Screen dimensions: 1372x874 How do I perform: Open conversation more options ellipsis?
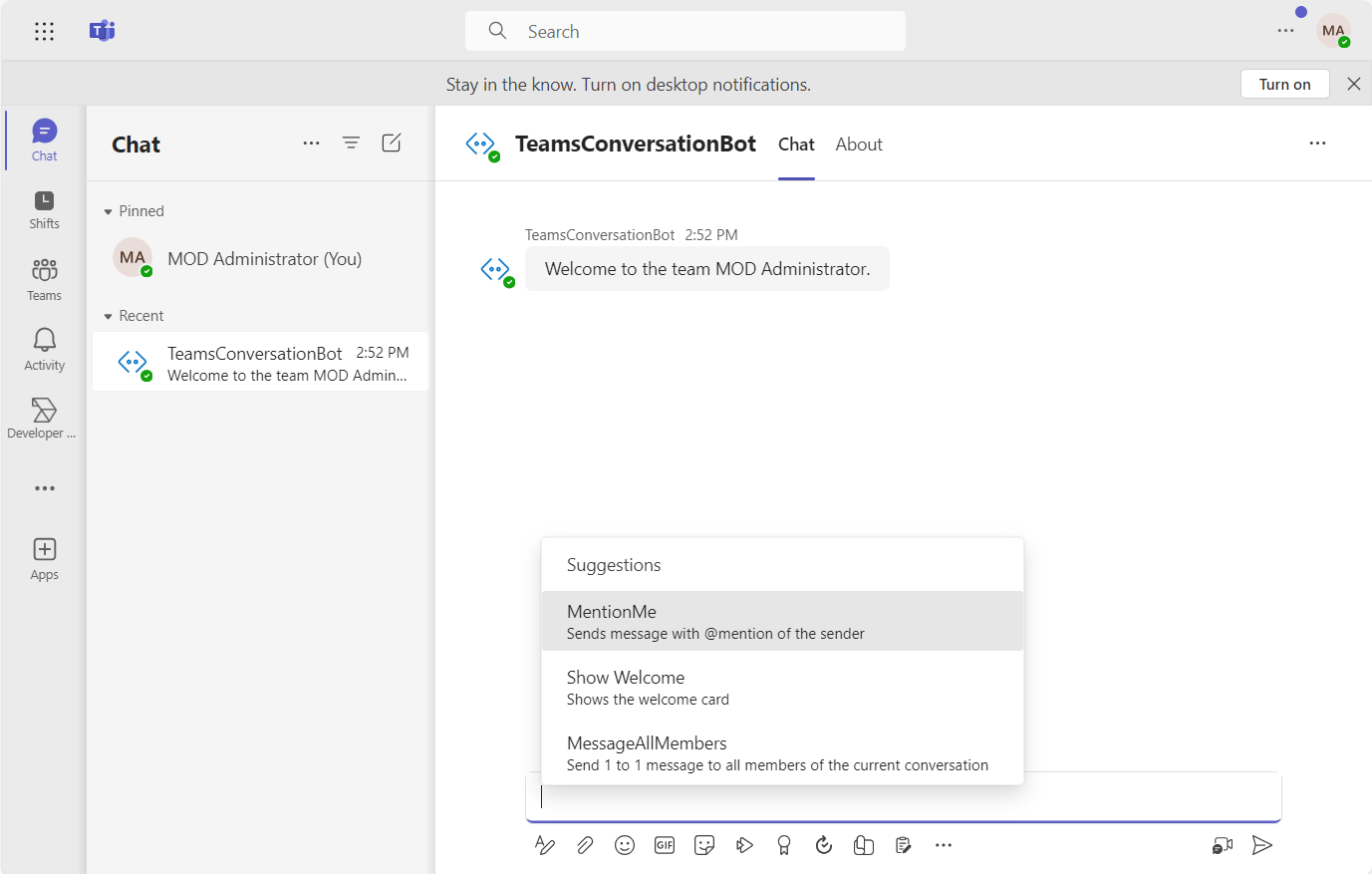pos(1317,144)
